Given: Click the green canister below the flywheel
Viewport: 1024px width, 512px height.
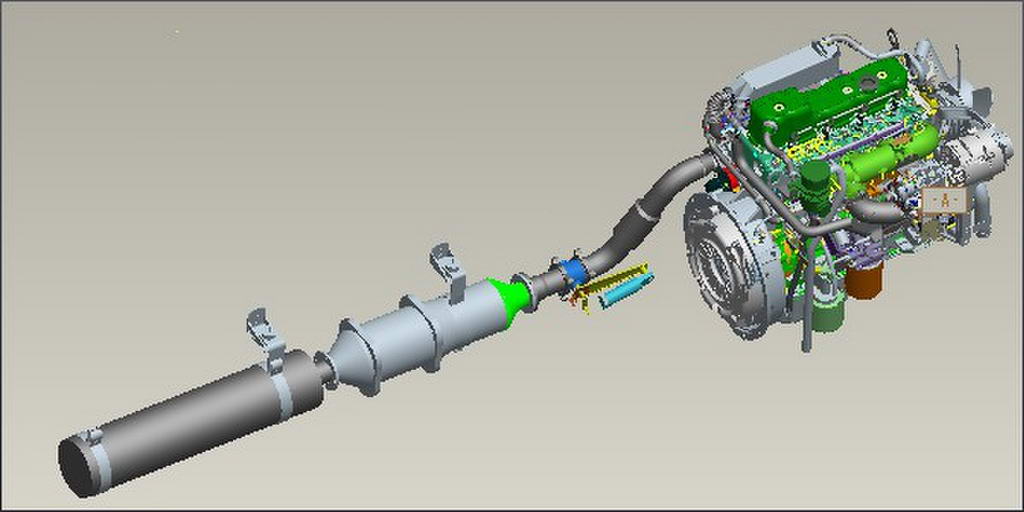Looking at the screenshot, I should coord(826,308).
